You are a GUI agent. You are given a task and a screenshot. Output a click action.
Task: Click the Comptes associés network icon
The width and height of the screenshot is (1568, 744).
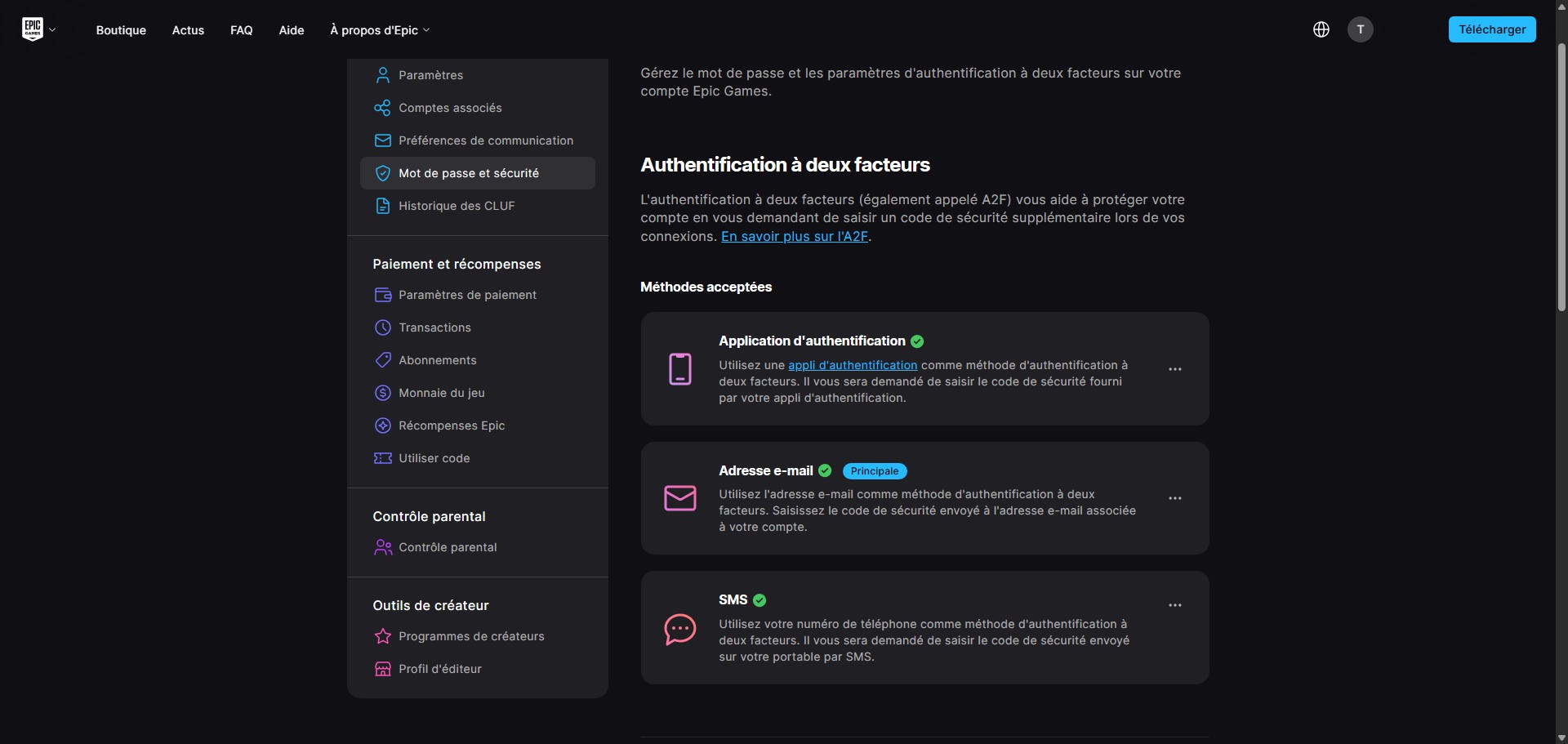tap(382, 107)
